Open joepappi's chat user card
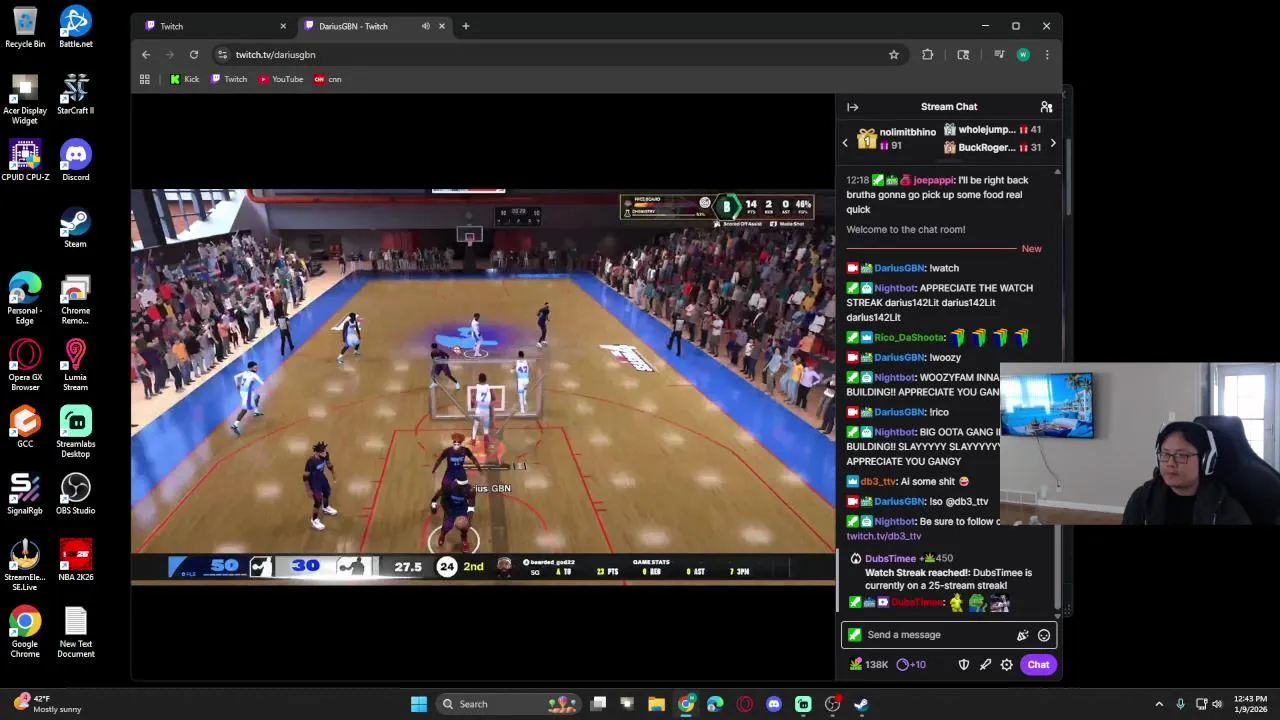The height and width of the screenshot is (720, 1280). [933, 181]
